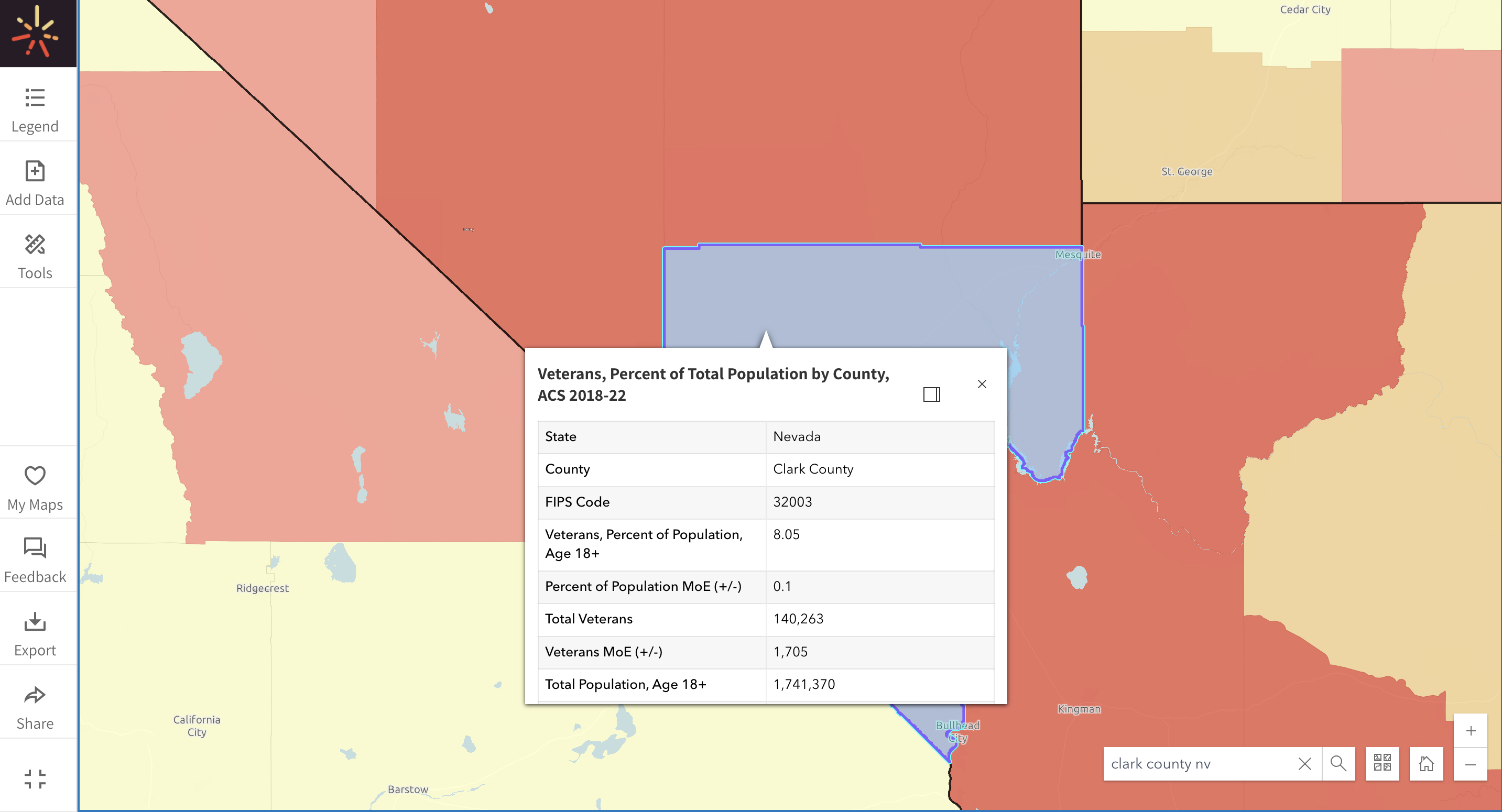
Task: Return to the home map extent
Action: point(1426,763)
